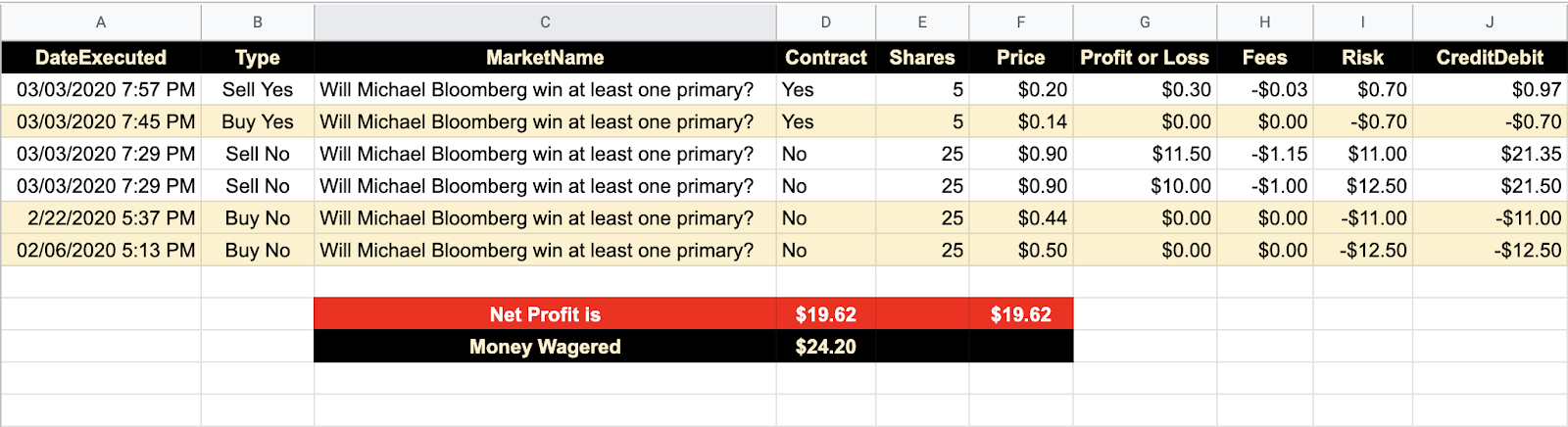Image resolution: width=1568 pixels, height=427 pixels.
Task: Select the CreditDebit header cell
Action: pyautogui.click(x=1490, y=58)
